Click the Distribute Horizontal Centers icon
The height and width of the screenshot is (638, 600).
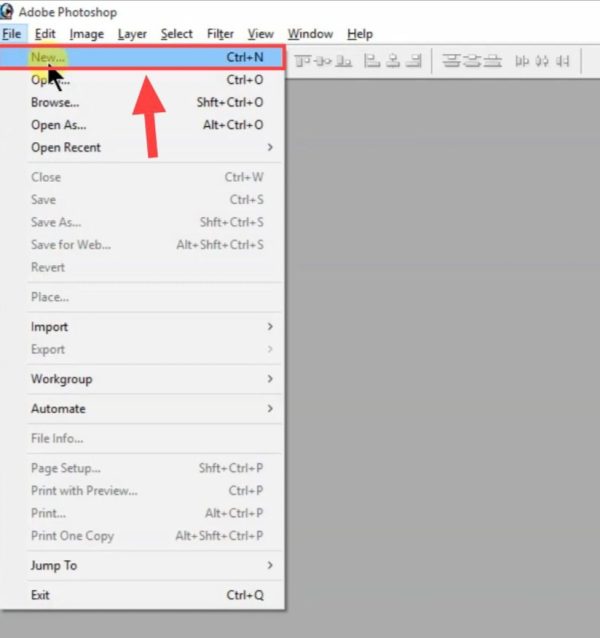(542, 61)
